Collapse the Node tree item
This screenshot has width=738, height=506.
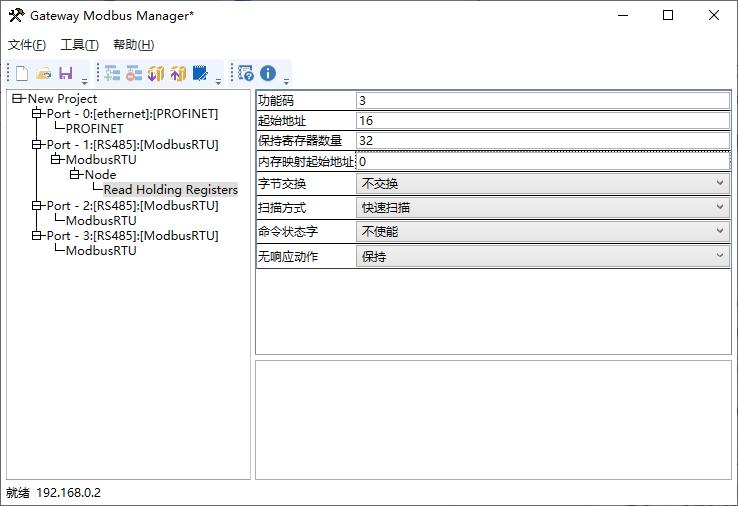click(74, 175)
